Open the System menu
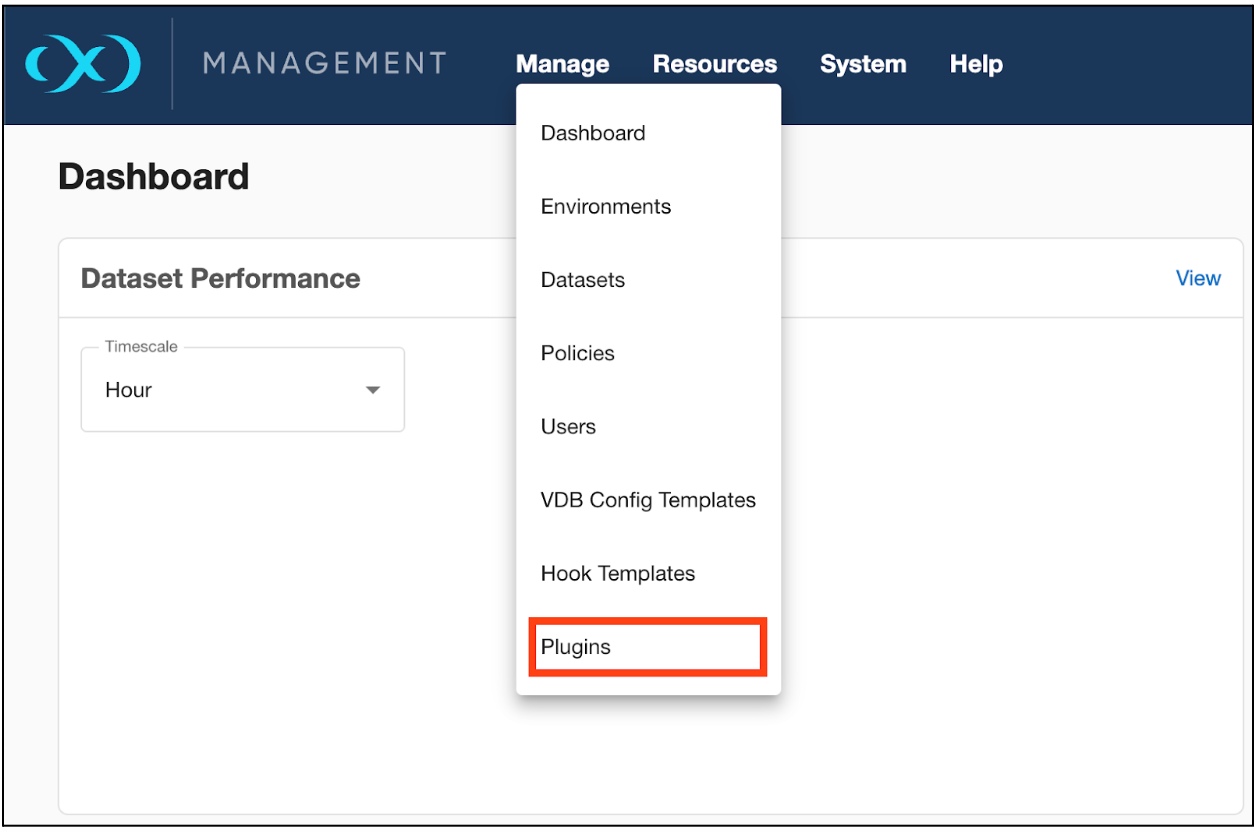 (862, 63)
